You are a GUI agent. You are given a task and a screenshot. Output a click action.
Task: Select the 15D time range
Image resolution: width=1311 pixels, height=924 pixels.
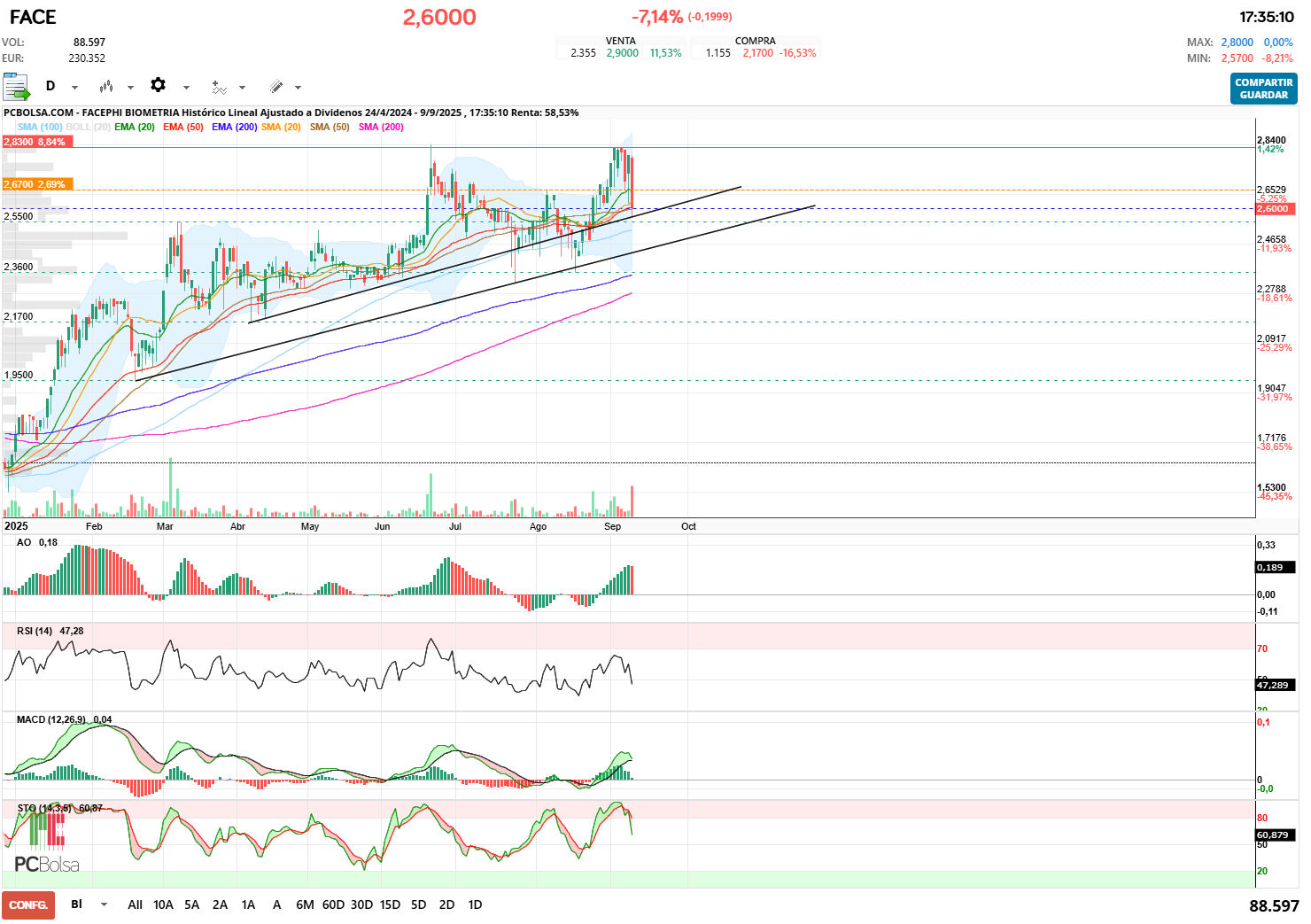pos(390,905)
